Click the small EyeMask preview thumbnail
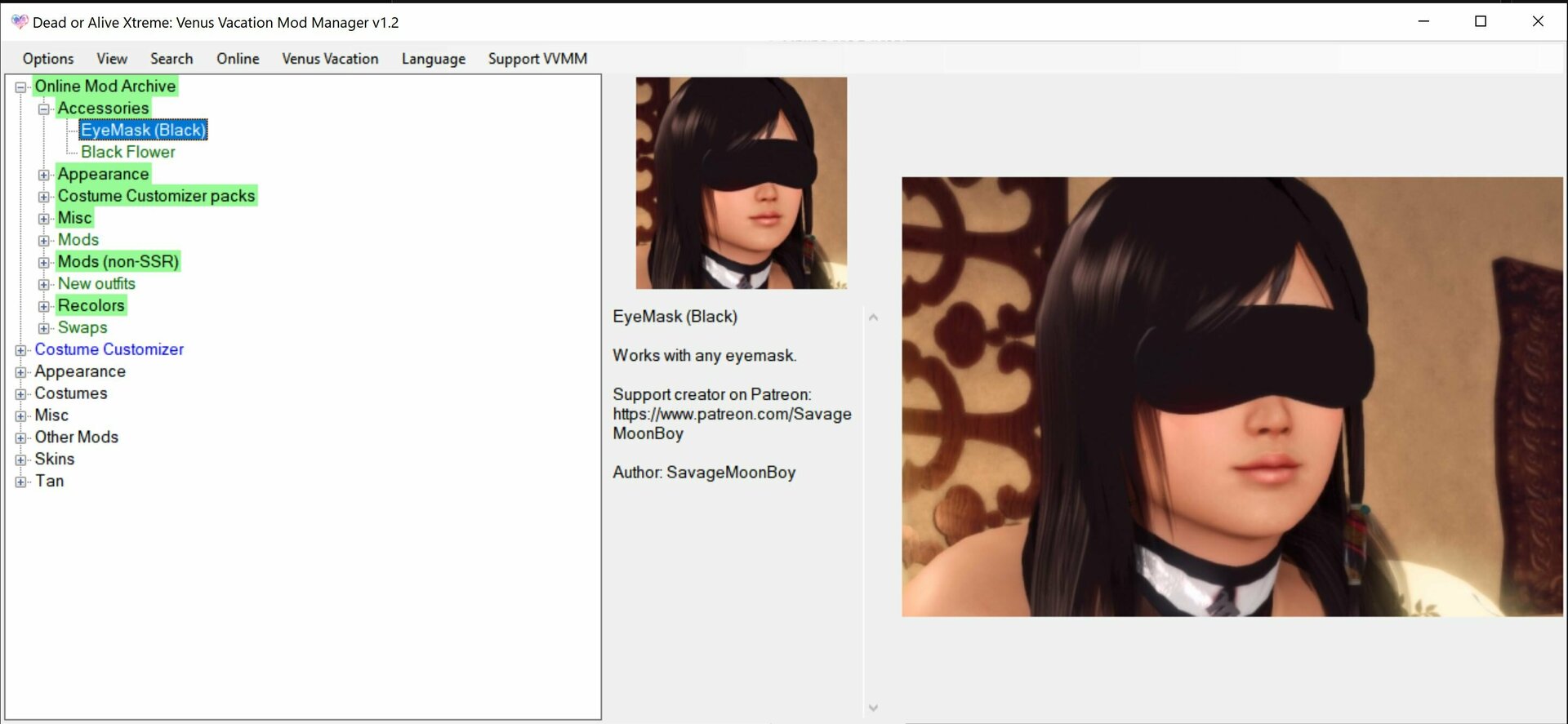1568x724 pixels. pyautogui.click(x=742, y=183)
